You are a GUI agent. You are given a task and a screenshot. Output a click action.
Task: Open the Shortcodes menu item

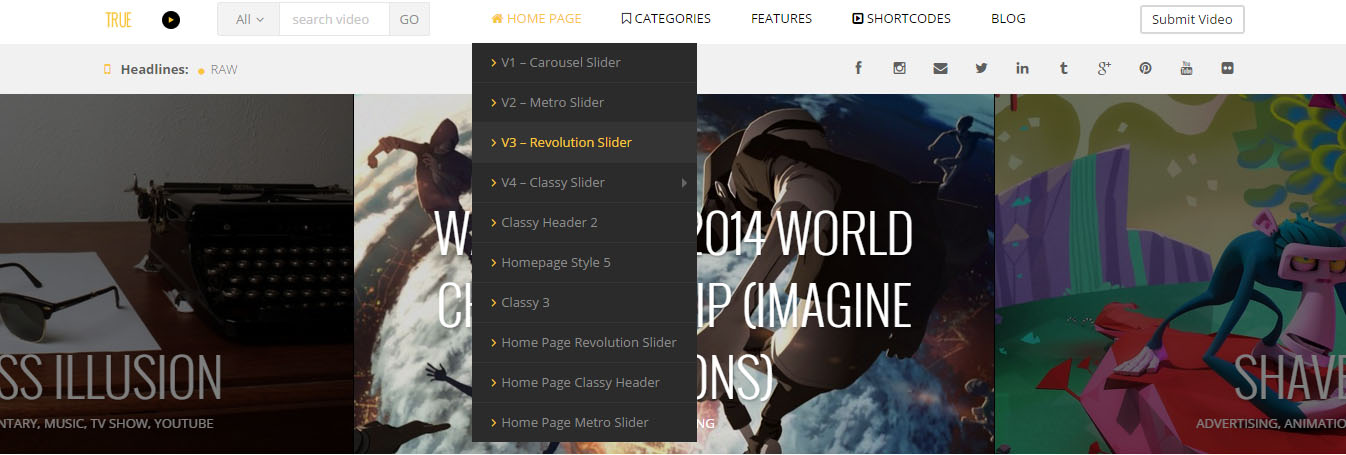[x=901, y=19]
